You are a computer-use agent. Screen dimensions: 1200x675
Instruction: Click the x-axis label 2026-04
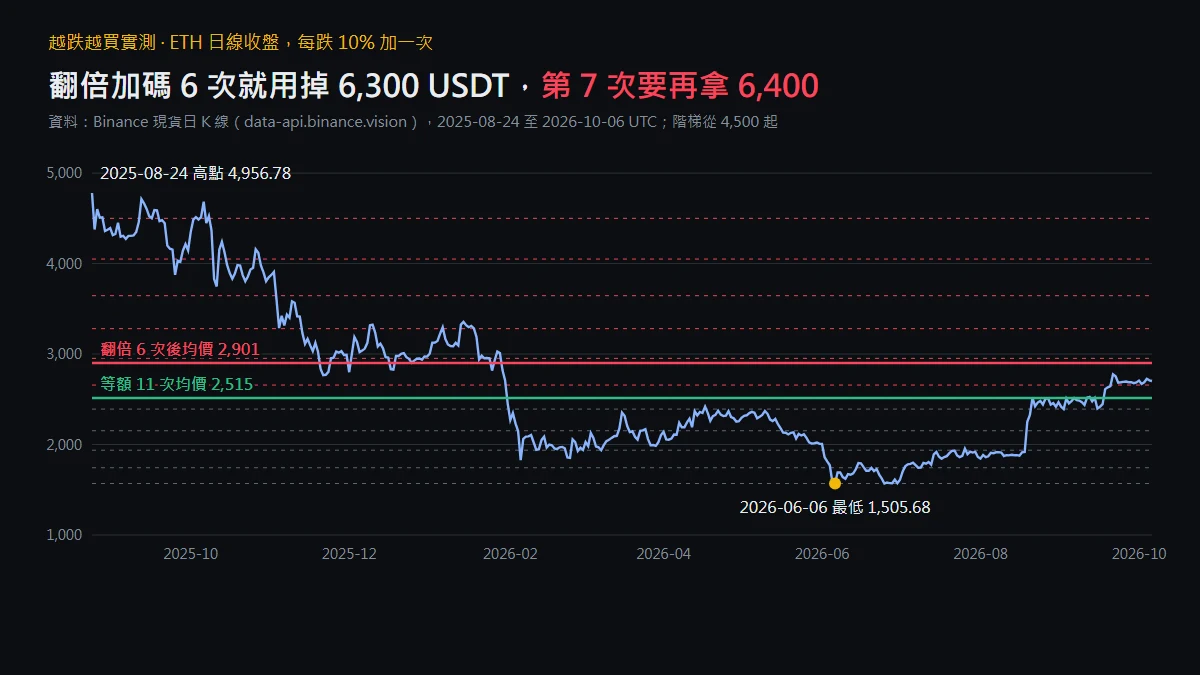(x=664, y=553)
